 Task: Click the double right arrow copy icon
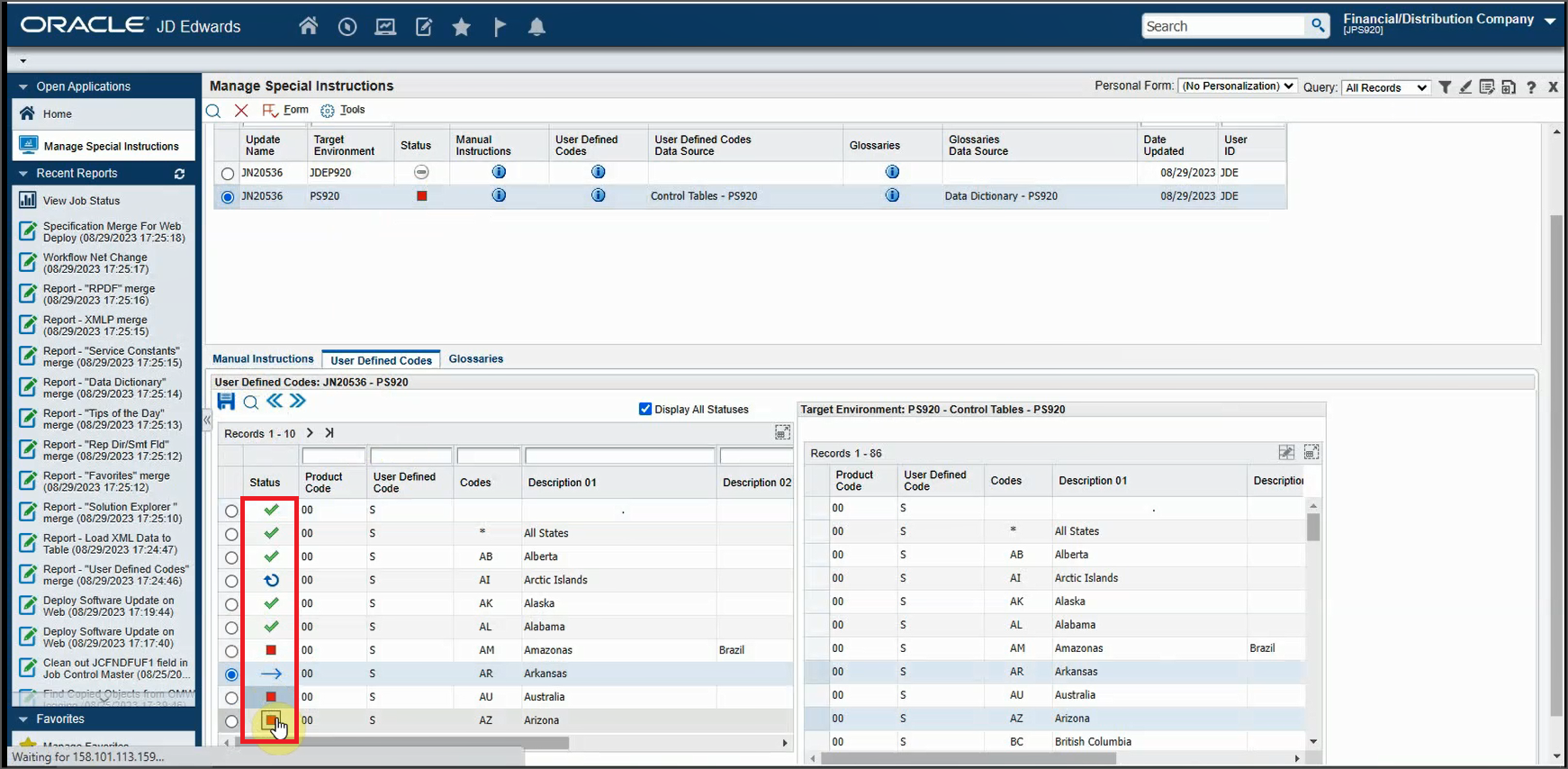click(298, 401)
